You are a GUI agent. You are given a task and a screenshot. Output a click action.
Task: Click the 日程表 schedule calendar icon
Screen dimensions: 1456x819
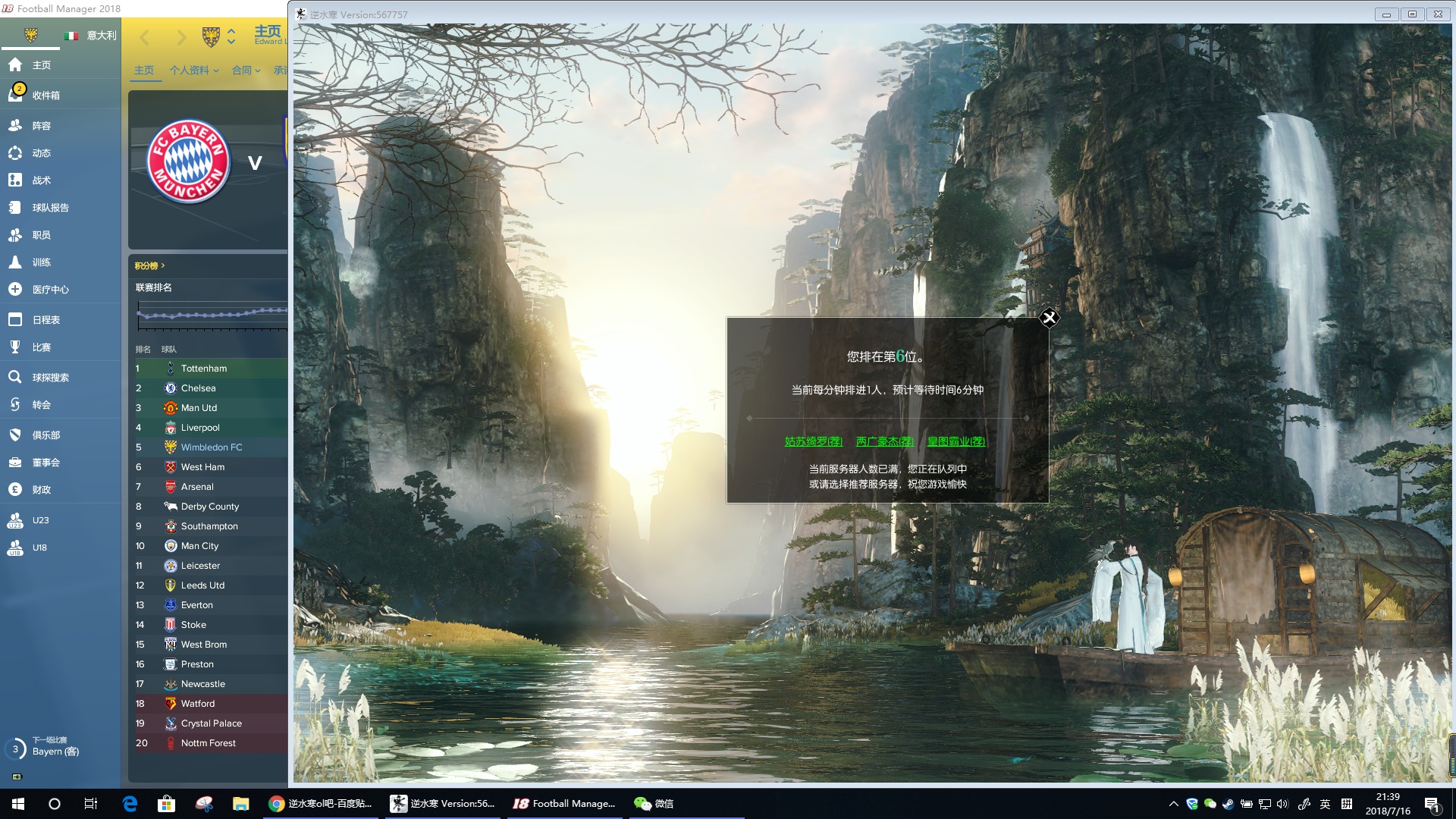click(16, 320)
